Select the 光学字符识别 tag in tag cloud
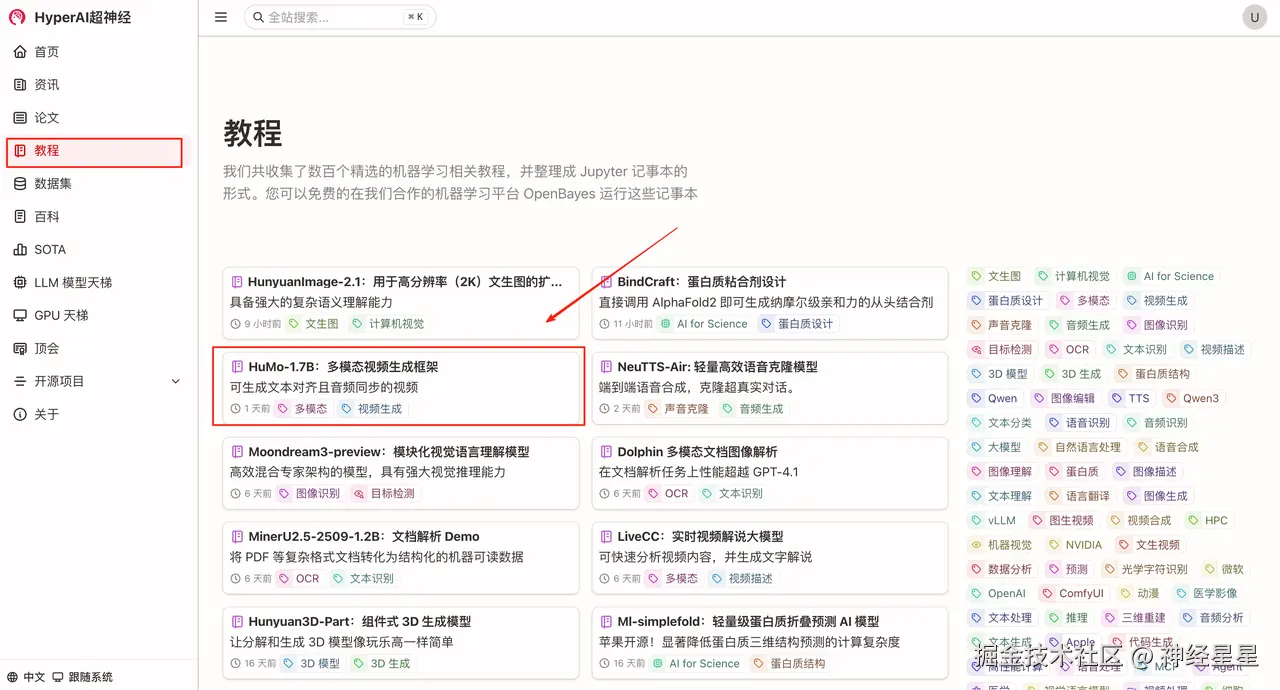 coord(1148,570)
